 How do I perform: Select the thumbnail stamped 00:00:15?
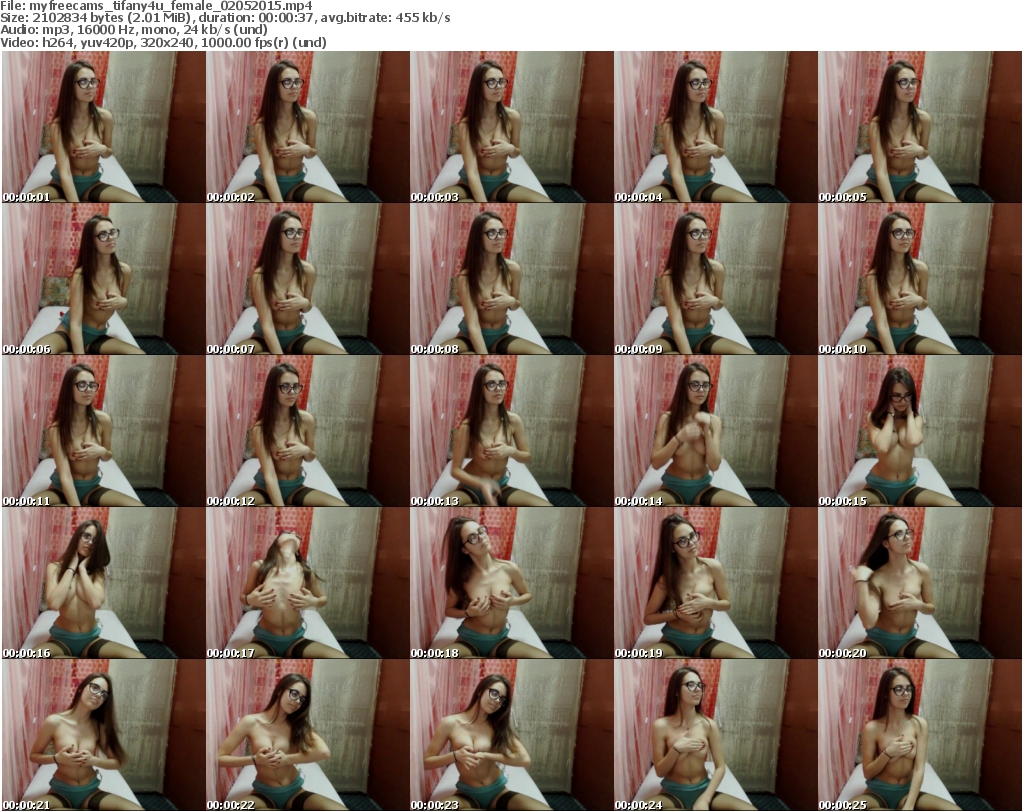(920, 431)
